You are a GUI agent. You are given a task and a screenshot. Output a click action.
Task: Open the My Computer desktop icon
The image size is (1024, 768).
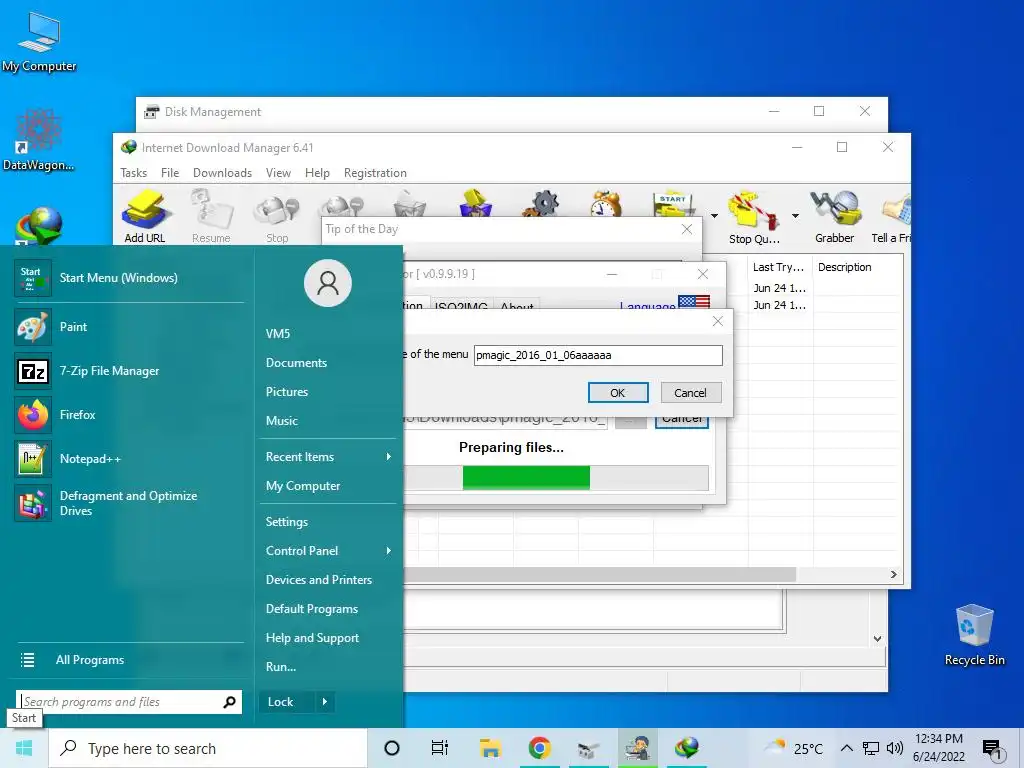point(39,42)
